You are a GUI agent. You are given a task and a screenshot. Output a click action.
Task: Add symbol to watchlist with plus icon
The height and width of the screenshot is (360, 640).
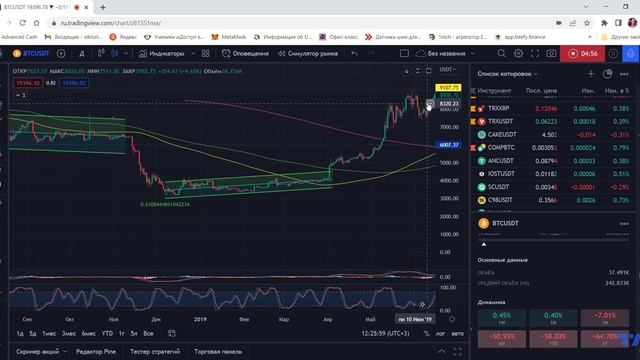coord(591,74)
